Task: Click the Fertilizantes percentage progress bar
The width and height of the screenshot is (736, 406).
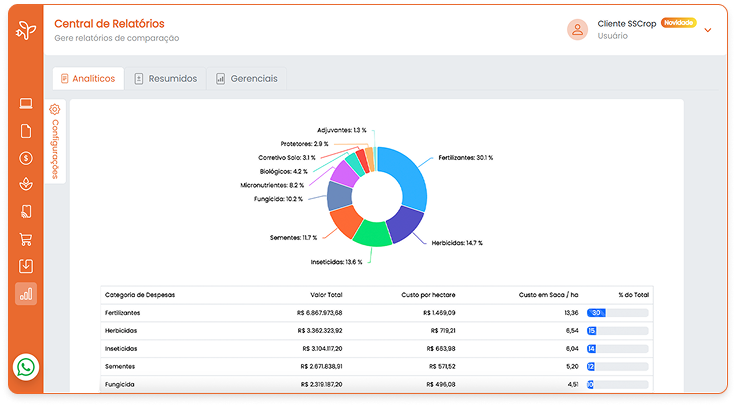Action: [x=617, y=312]
